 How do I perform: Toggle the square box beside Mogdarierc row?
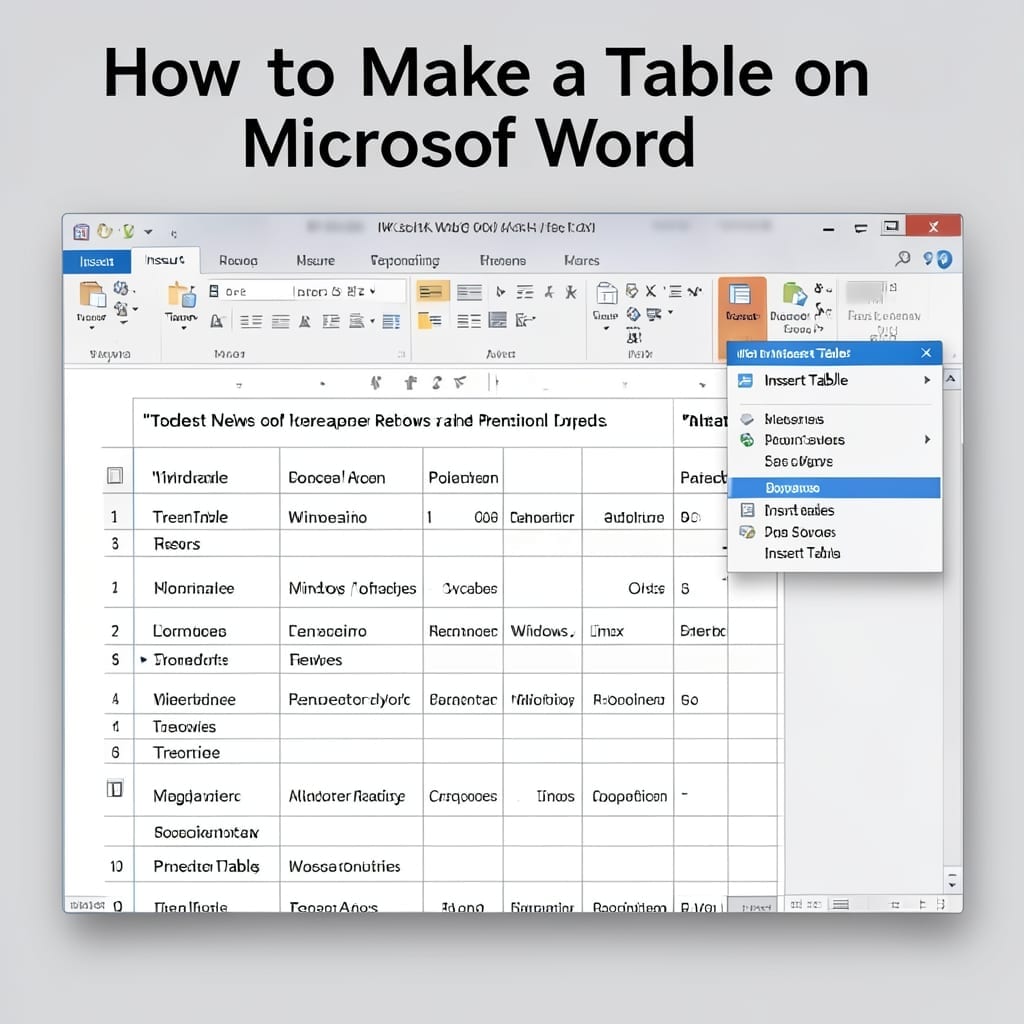(x=115, y=790)
